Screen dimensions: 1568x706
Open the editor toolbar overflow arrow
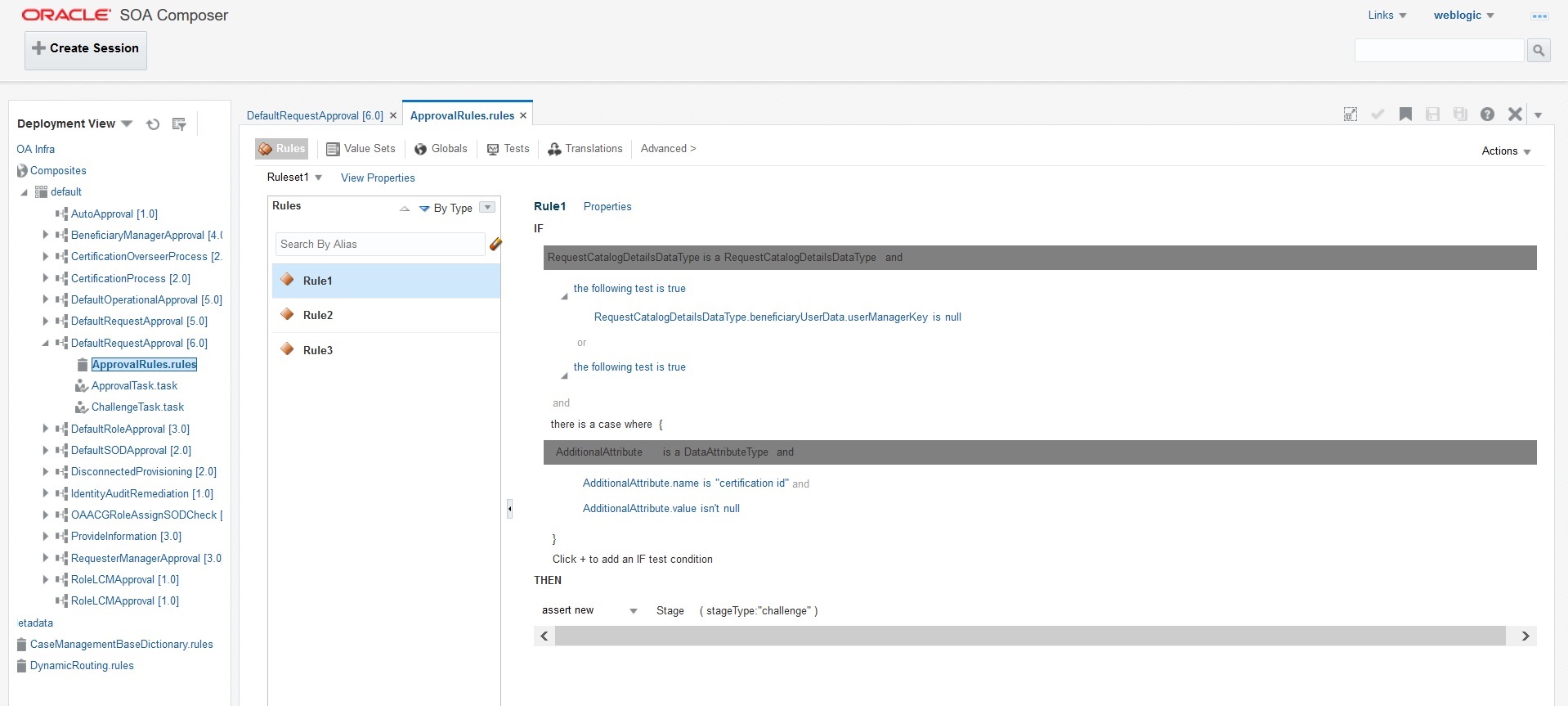[x=1538, y=115]
